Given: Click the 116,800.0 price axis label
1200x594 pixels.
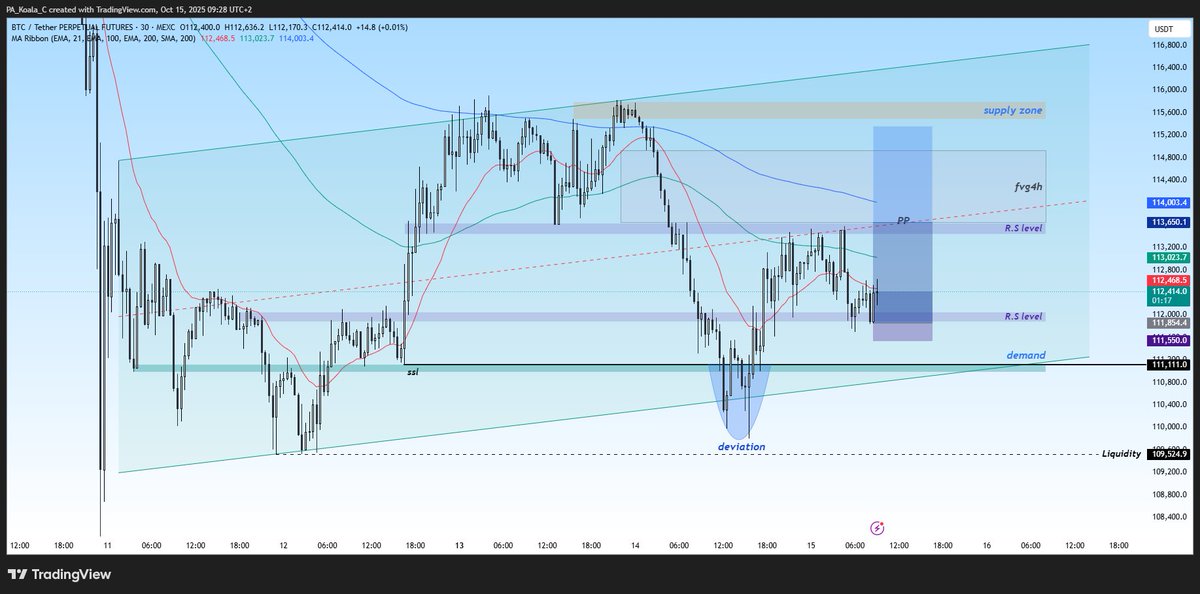Looking at the screenshot, I should point(1167,45).
